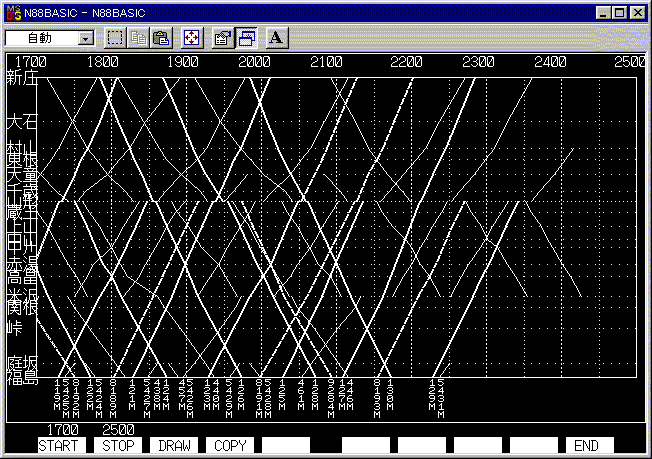The image size is (652, 459).
Task: Click the blank key left of END
Action: (x=534, y=445)
